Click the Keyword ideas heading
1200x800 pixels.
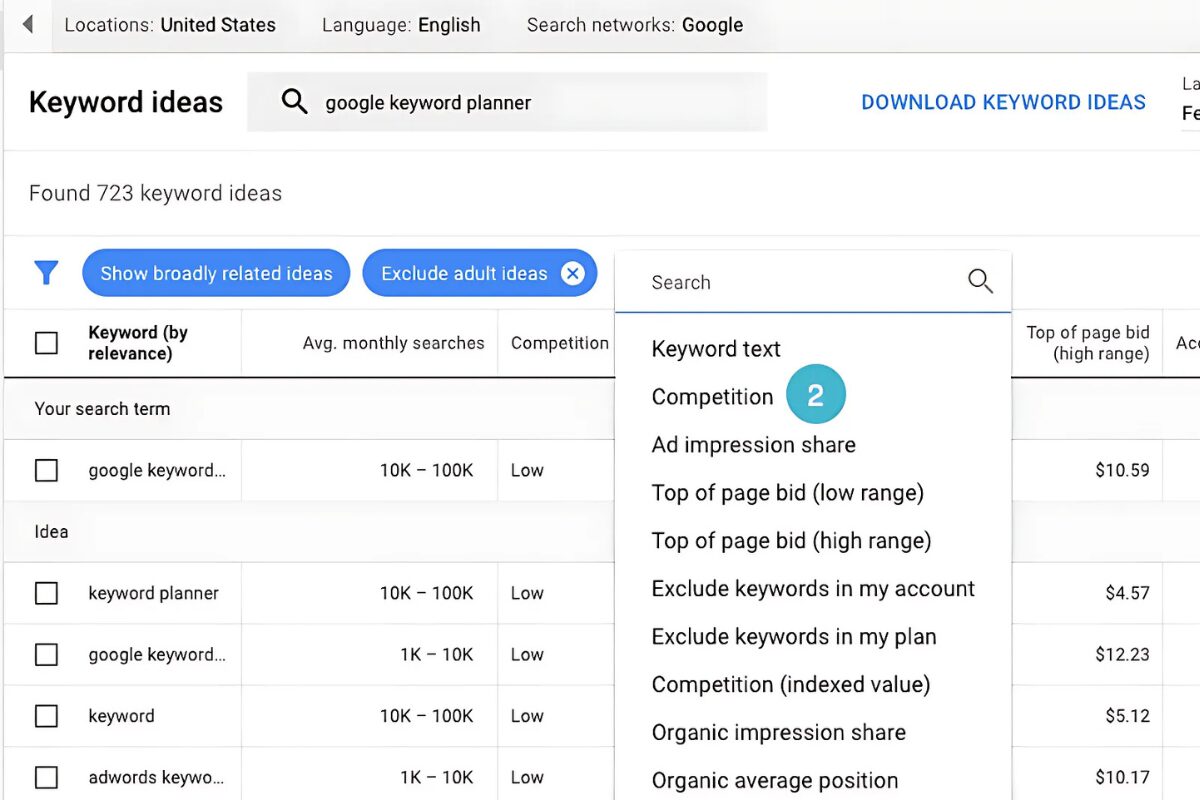tap(126, 102)
